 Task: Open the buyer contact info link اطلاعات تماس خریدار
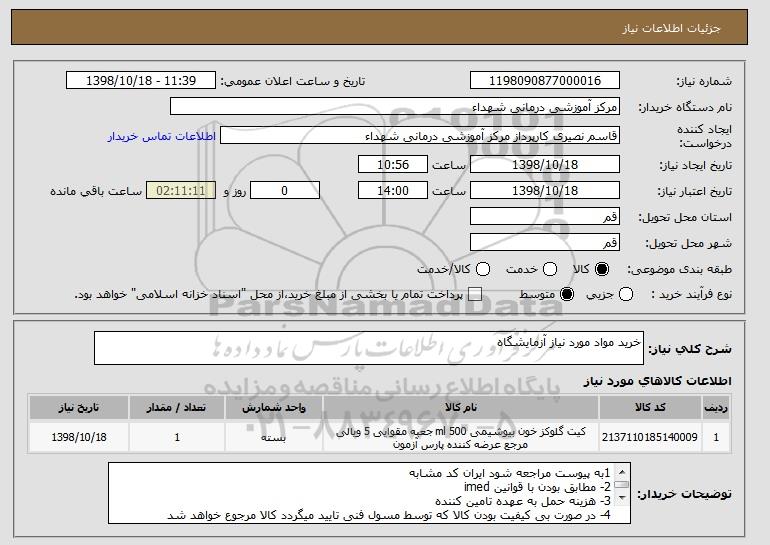point(162,136)
